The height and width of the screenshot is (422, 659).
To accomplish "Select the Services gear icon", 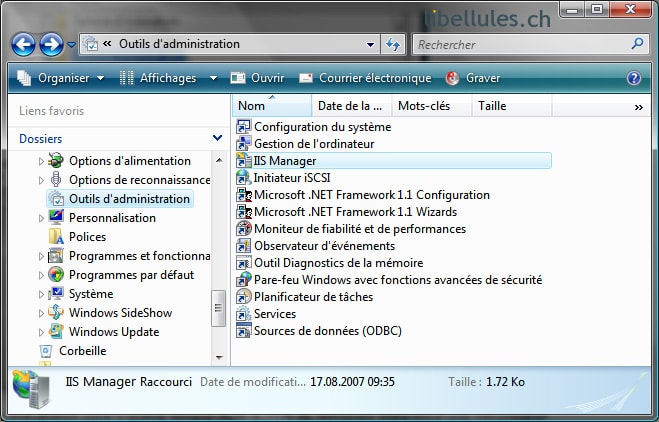I will pos(243,314).
